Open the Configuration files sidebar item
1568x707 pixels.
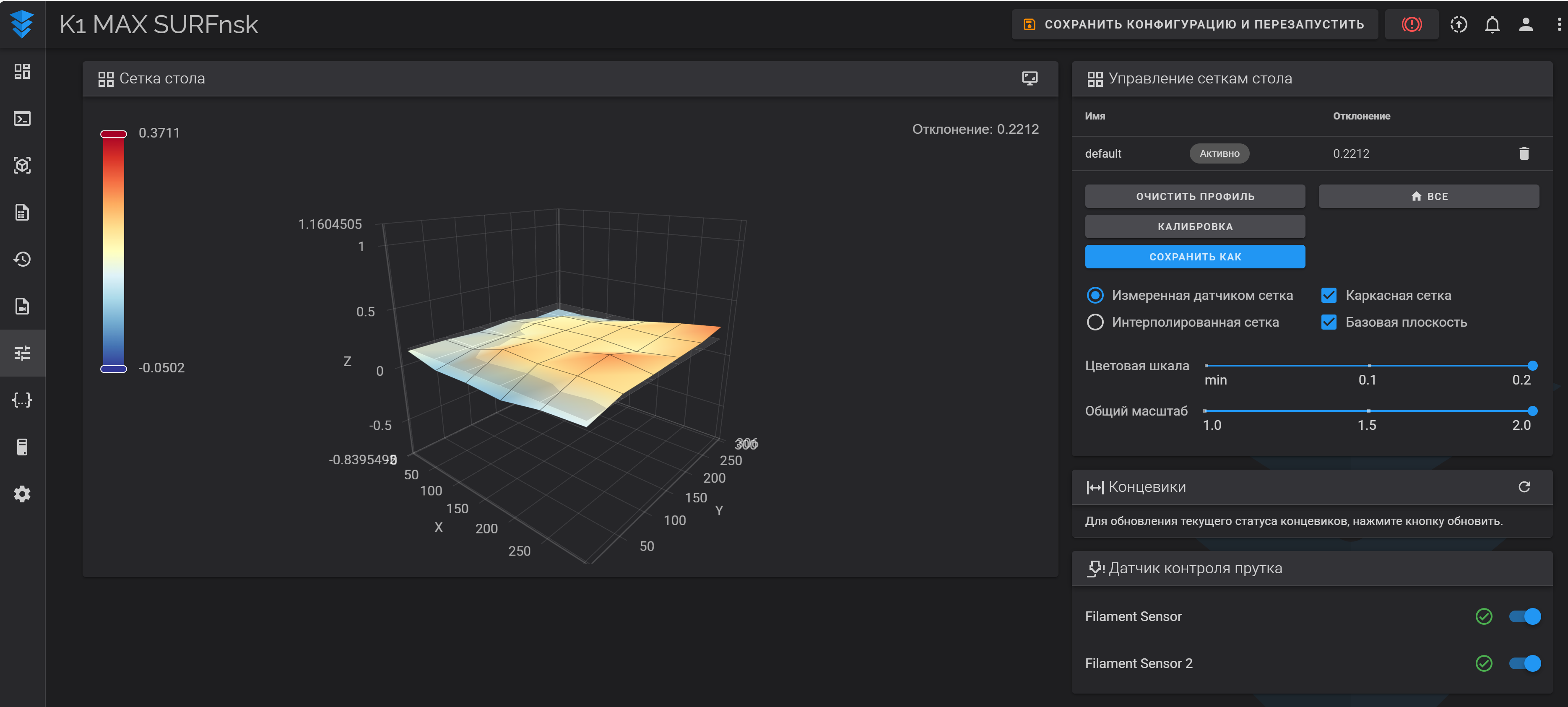(x=23, y=400)
